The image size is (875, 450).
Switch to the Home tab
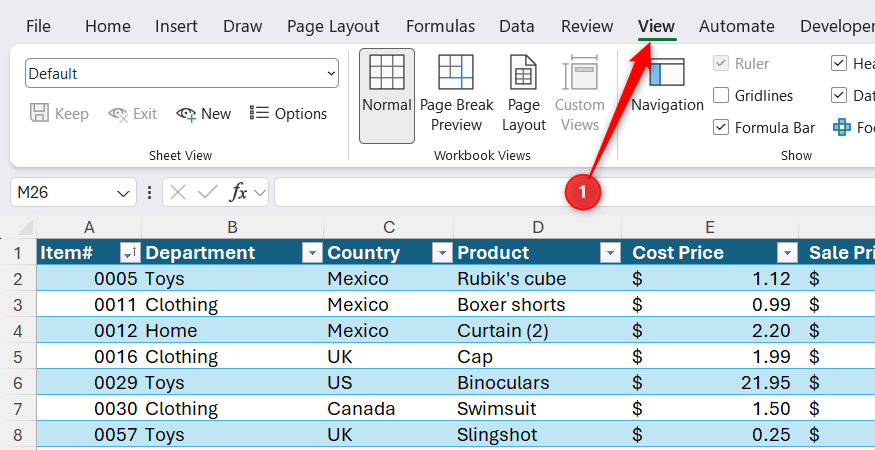click(108, 26)
